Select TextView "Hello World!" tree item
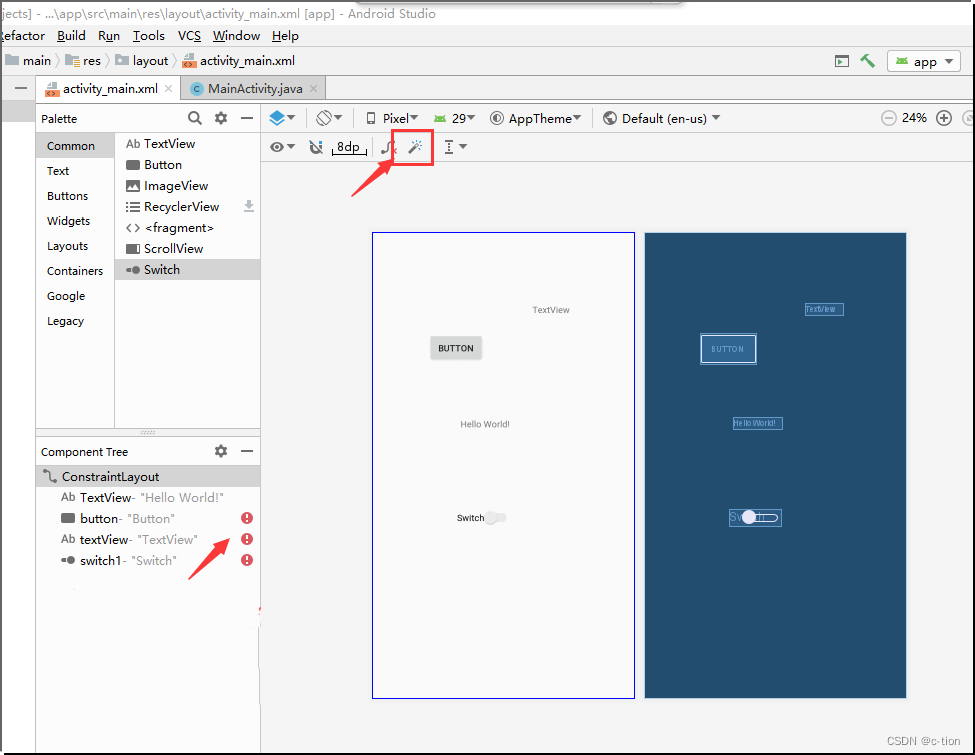This screenshot has height=755, width=975. tap(148, 498)
